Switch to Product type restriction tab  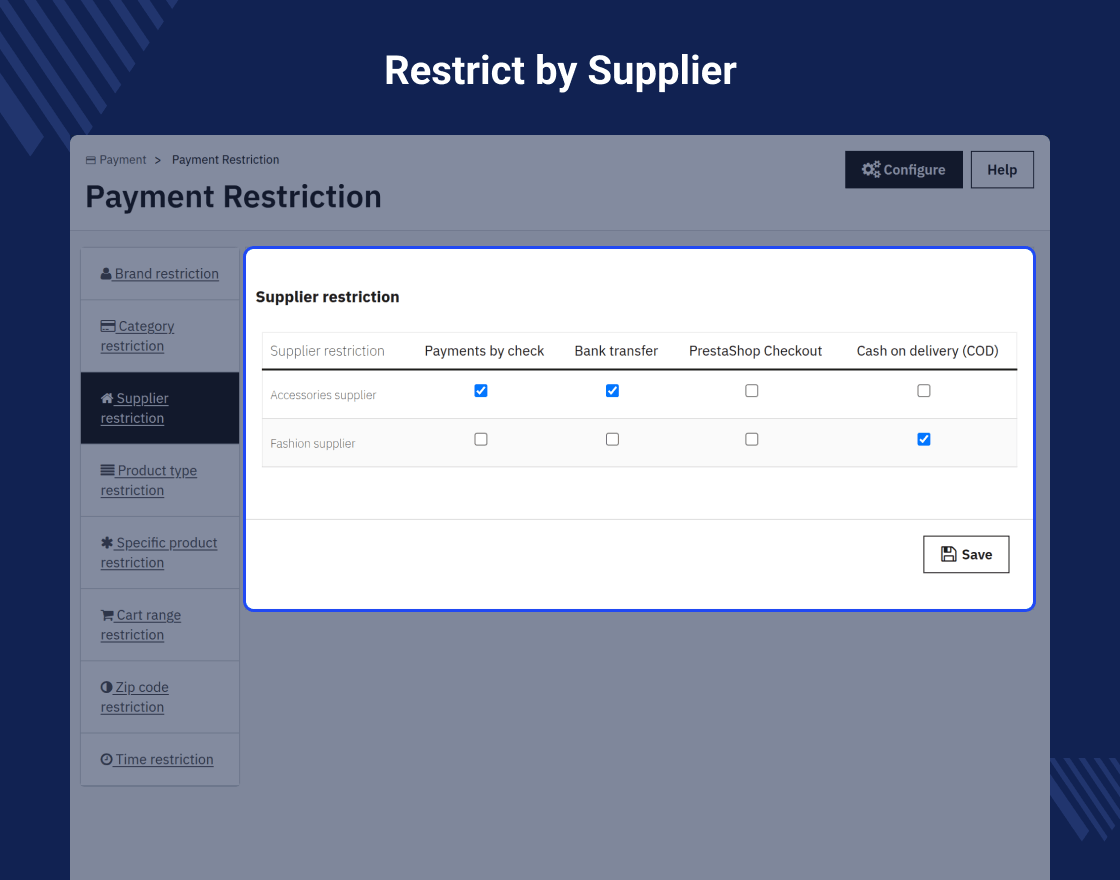tap(160, 480)
